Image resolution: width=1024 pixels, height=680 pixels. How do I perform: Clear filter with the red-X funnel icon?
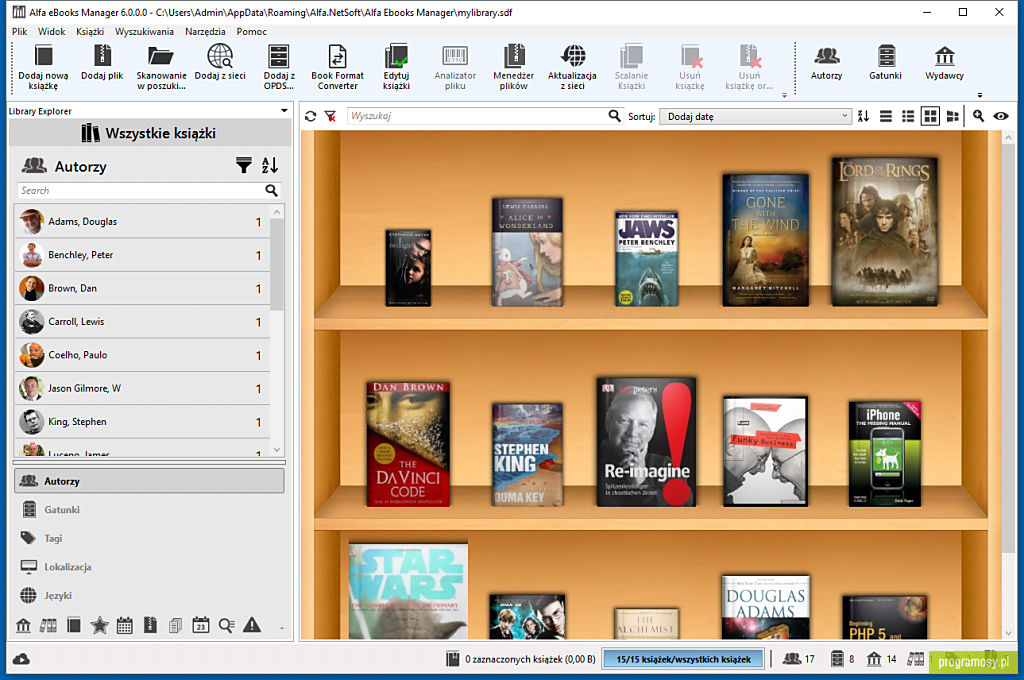[x=330, y=116]
